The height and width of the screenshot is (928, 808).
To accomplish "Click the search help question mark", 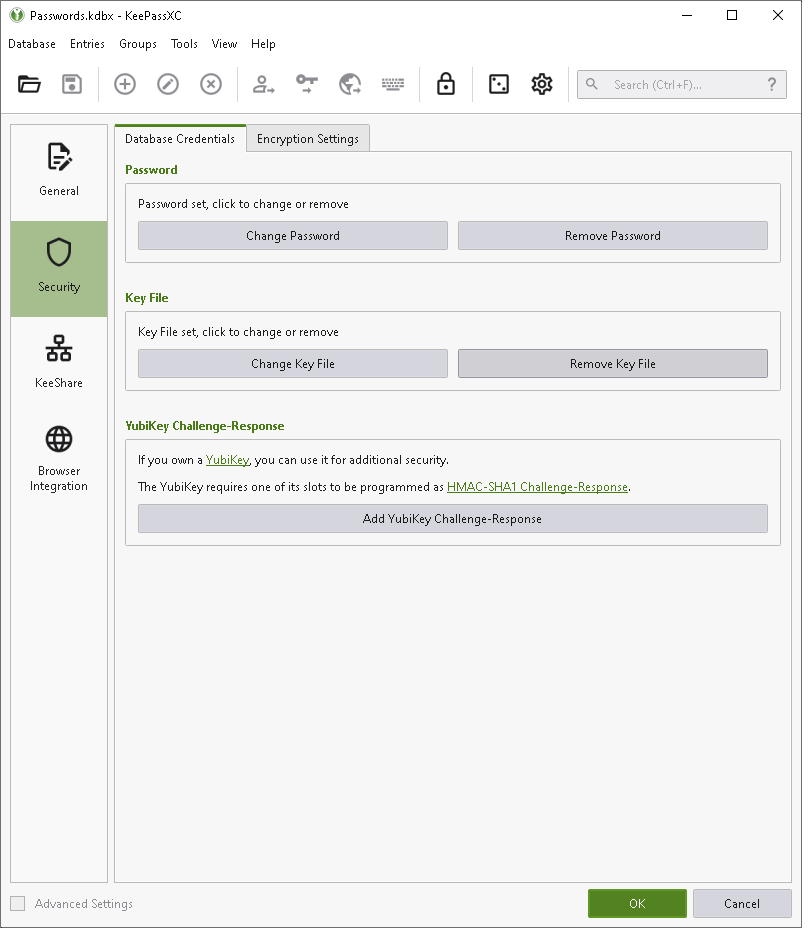I will pyautogui.click(x=772, y=84).
